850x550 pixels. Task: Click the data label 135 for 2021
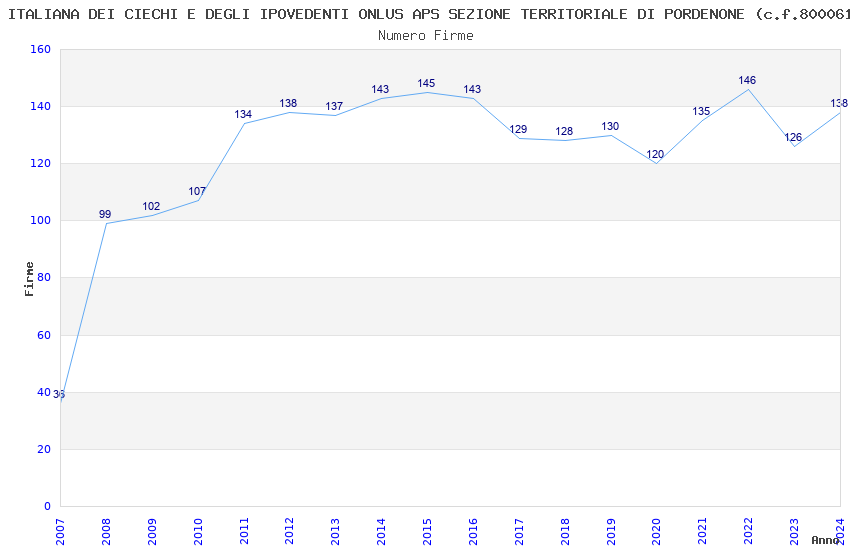(701, 111)
